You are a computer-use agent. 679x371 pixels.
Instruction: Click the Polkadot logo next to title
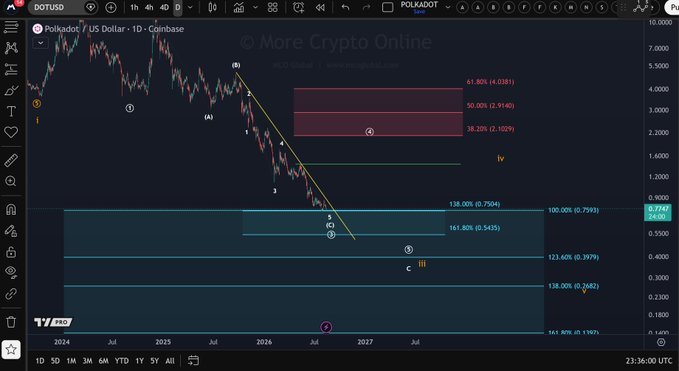point(38,29)
